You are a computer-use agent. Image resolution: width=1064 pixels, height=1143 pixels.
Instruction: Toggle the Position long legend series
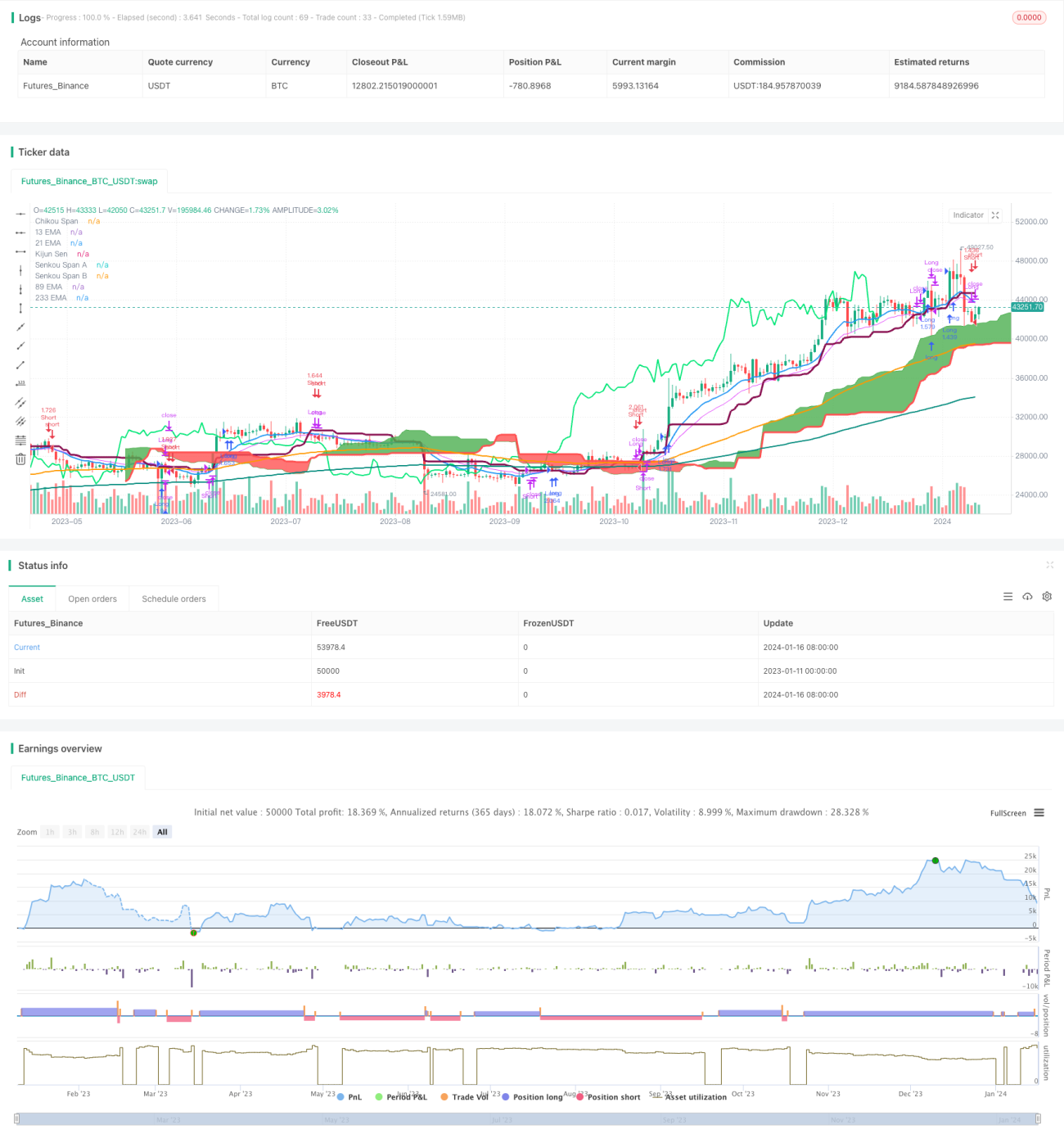532,1097
